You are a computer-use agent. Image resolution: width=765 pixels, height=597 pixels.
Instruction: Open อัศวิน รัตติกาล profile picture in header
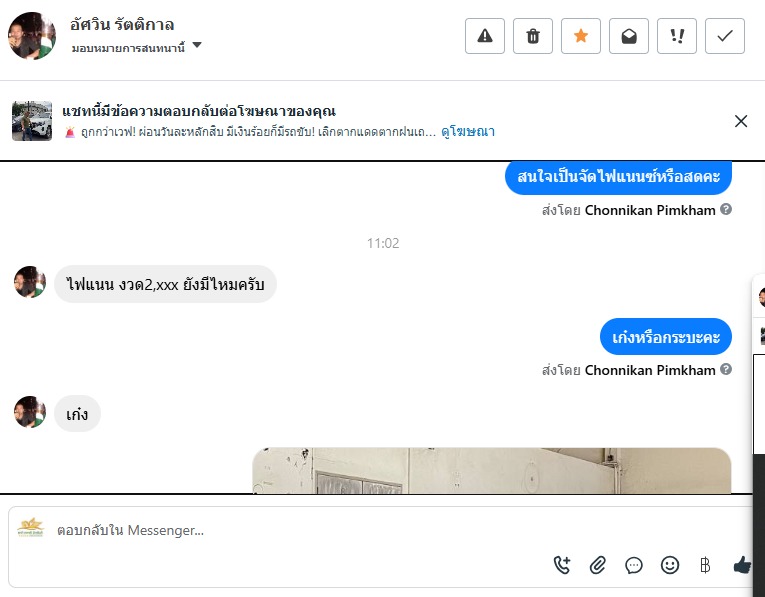tap(32, 36)
